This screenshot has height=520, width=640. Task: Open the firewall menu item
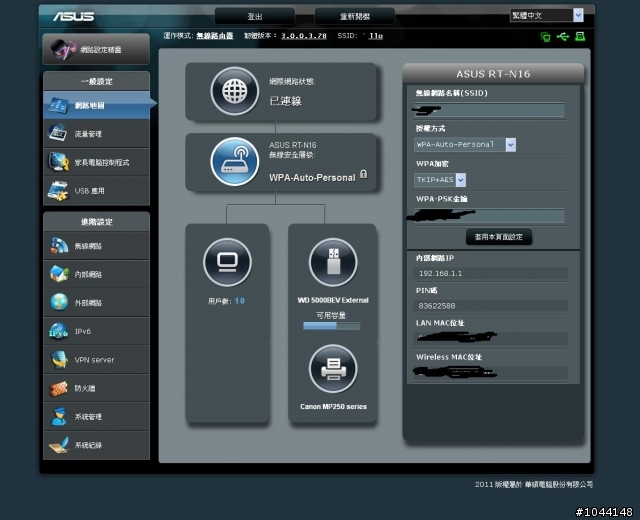click(96, 388)
